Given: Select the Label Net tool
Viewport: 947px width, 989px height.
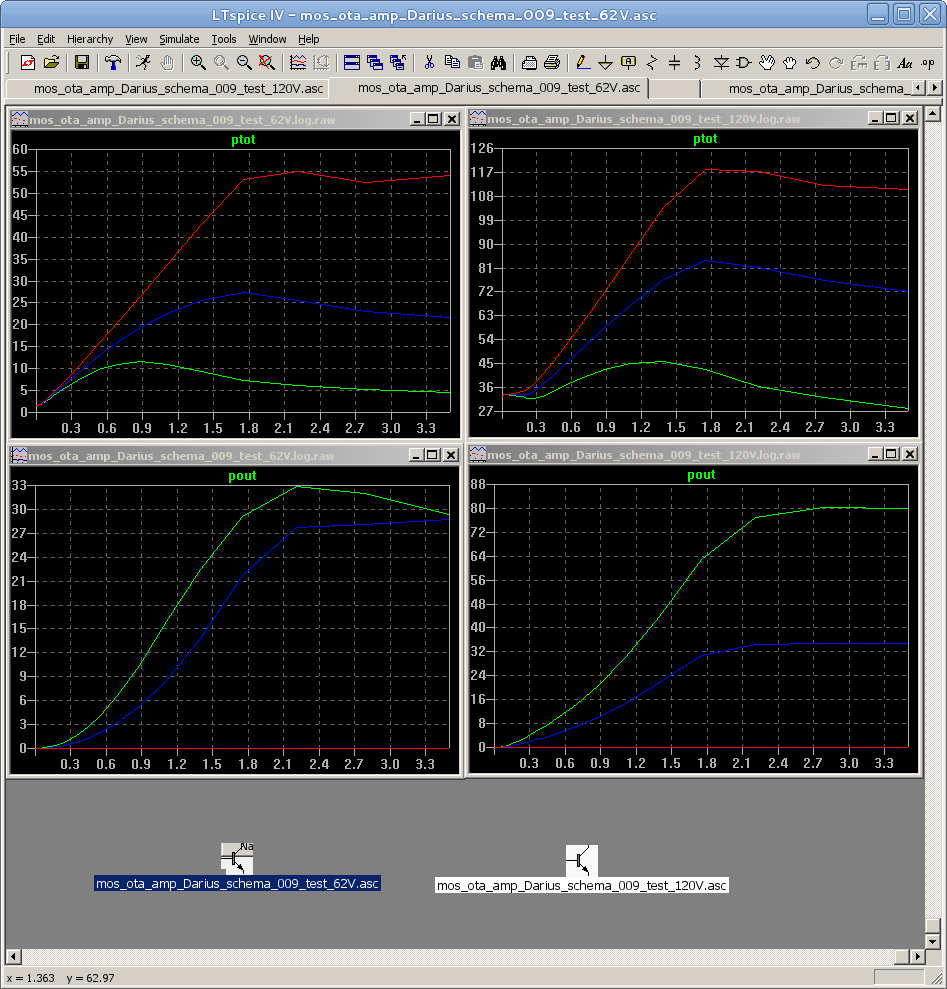Looking at the screenshot, I should 628,62.
